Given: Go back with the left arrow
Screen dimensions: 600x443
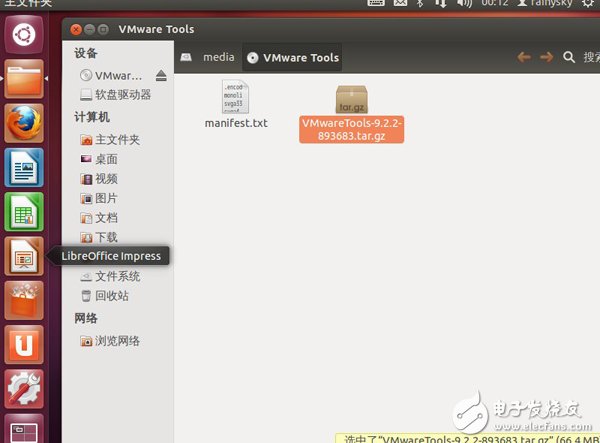Looking at the screenshot, I should click(524, 57).
